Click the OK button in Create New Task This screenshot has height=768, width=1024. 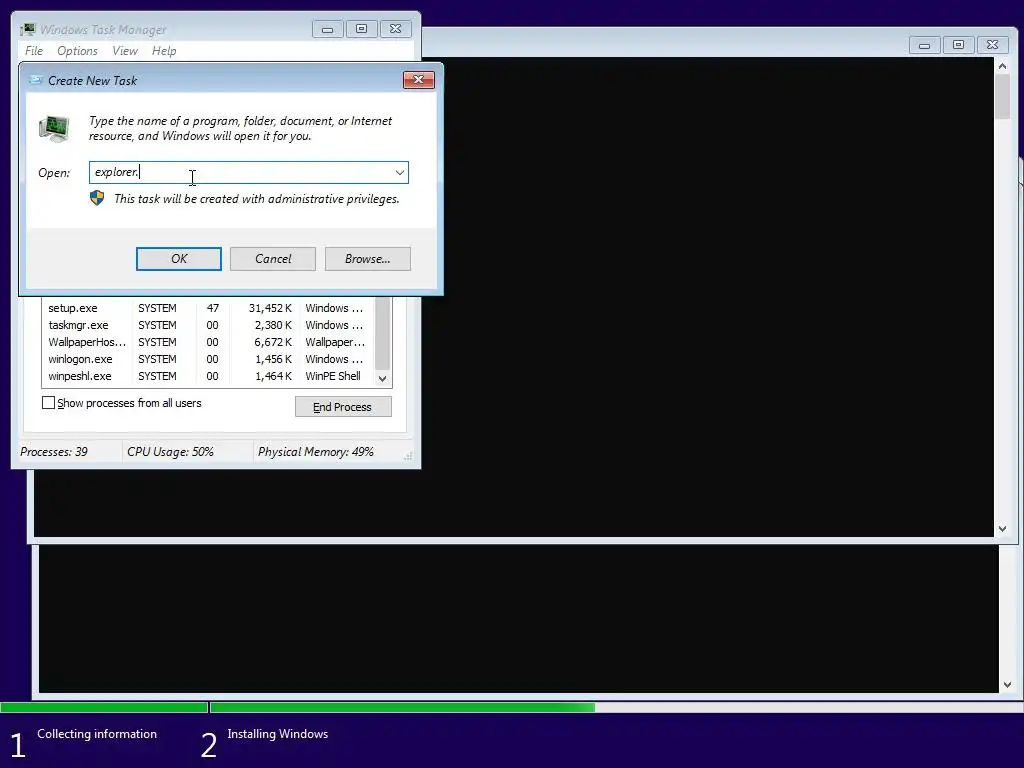[x=178, y=259]
